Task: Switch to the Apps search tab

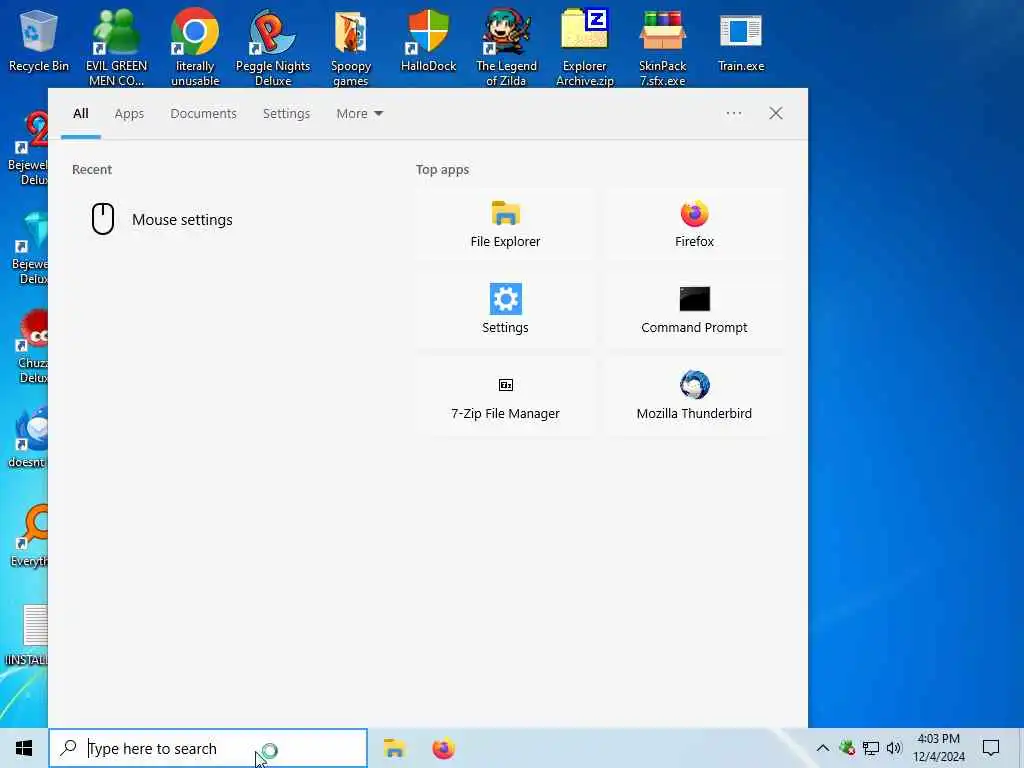Action: pos(129,114)
